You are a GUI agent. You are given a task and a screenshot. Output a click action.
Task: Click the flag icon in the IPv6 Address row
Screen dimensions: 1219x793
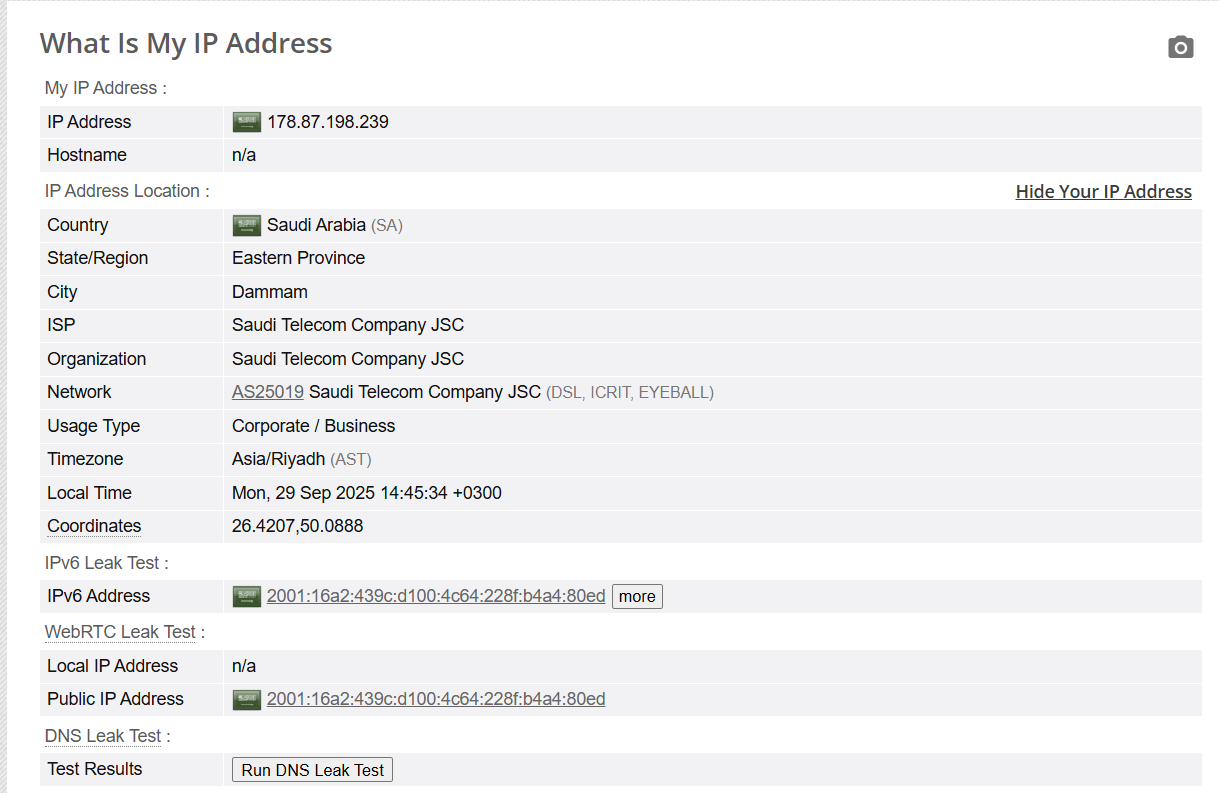pyautogui.click(x=247, y=596)
